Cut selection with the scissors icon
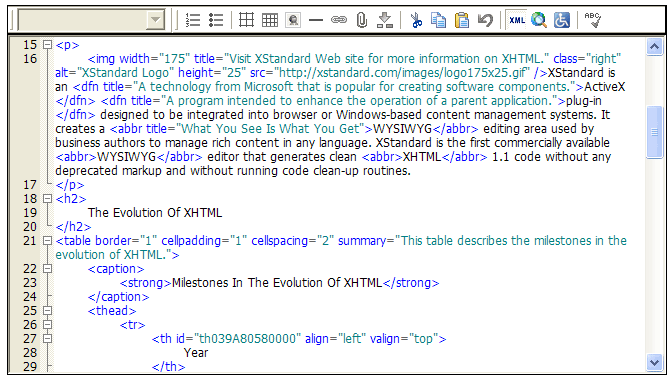 click(415, 20)
